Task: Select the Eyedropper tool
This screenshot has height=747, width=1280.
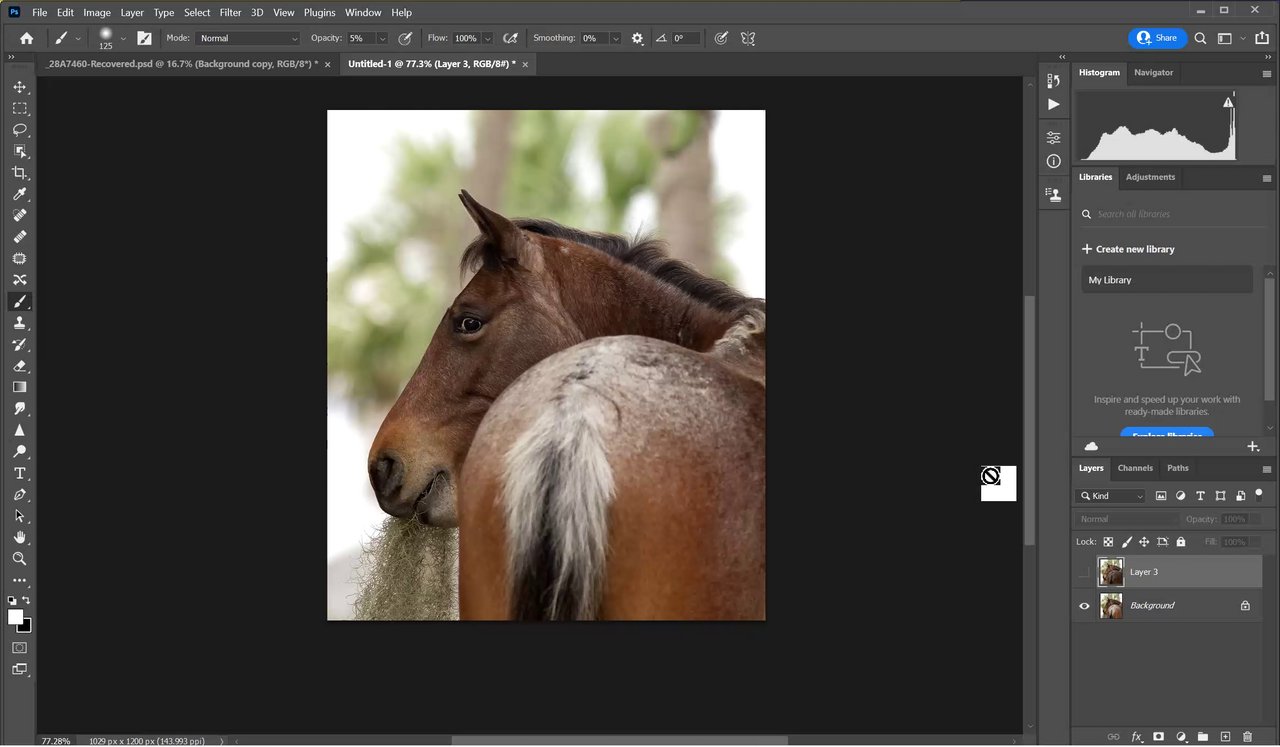Action: point(19,194)
